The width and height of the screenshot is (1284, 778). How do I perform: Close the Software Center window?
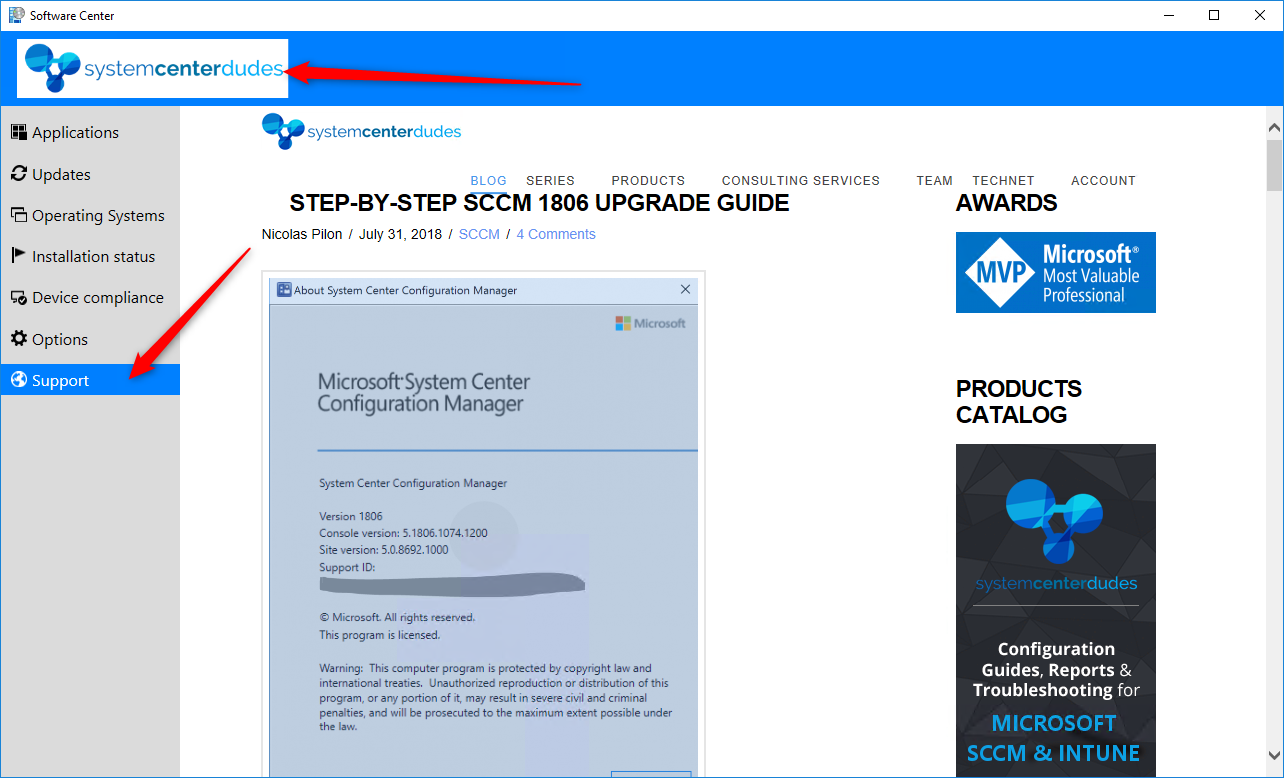(x=1260, y=15)
